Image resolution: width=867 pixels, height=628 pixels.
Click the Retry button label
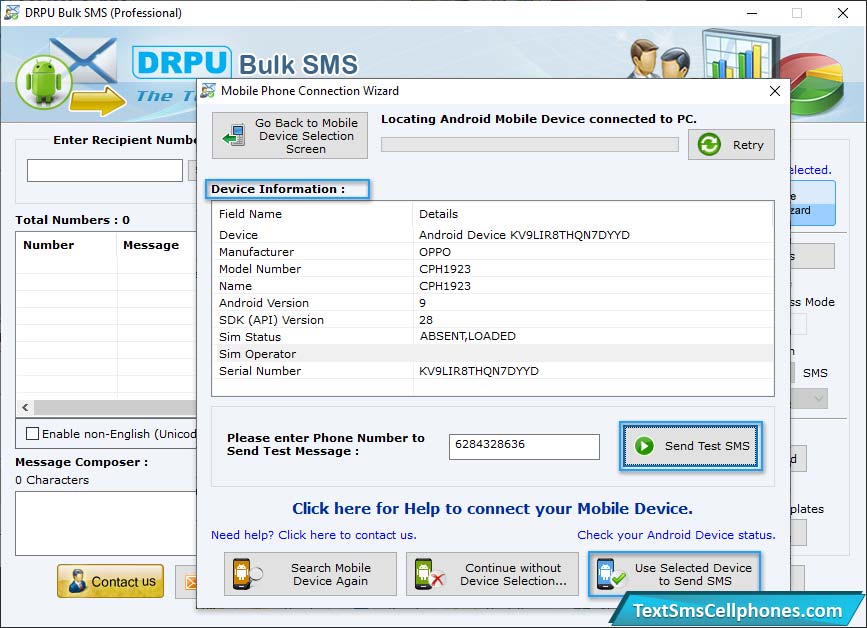(x=748, y=145)
